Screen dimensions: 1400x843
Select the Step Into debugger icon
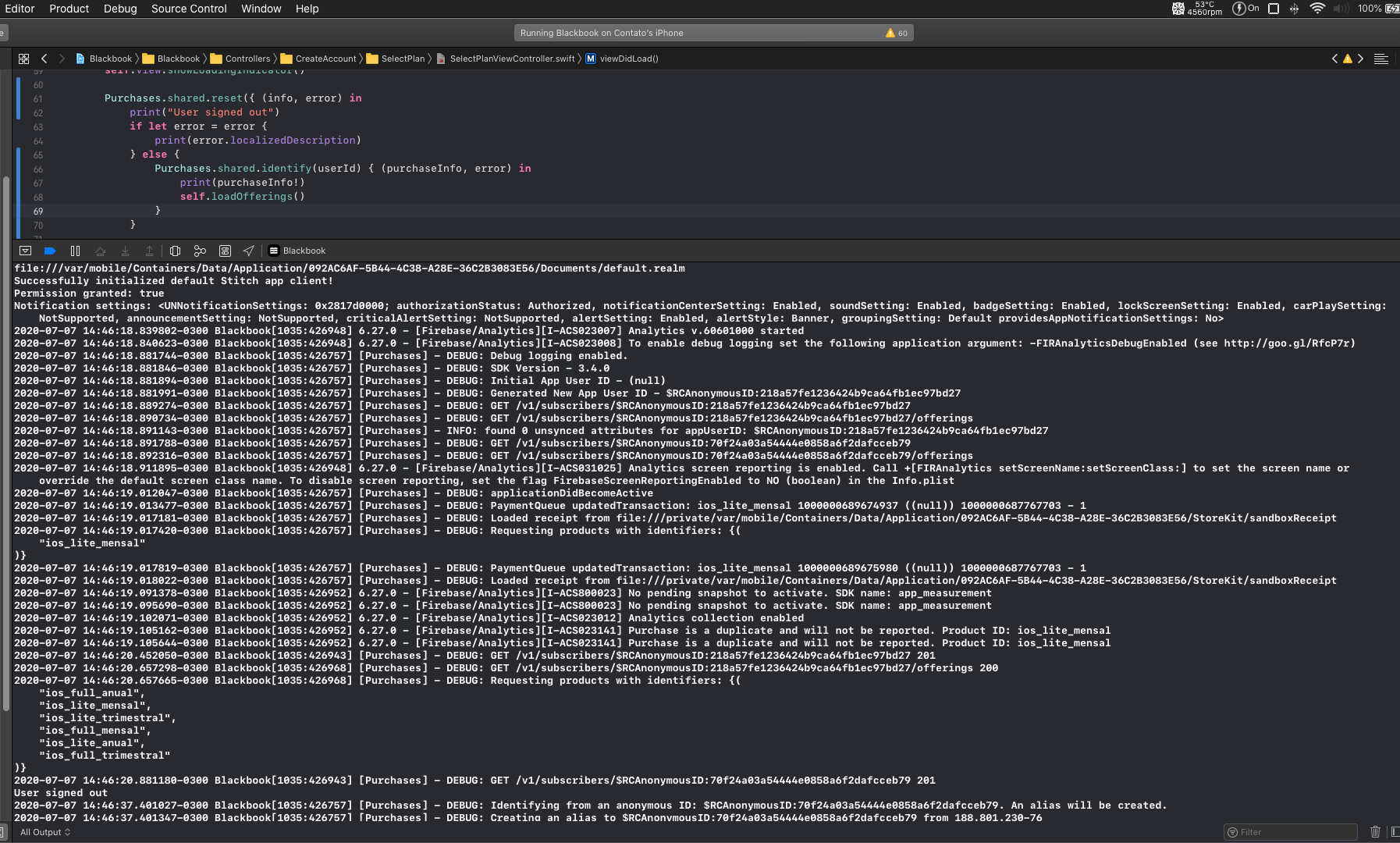click(126, 251)
